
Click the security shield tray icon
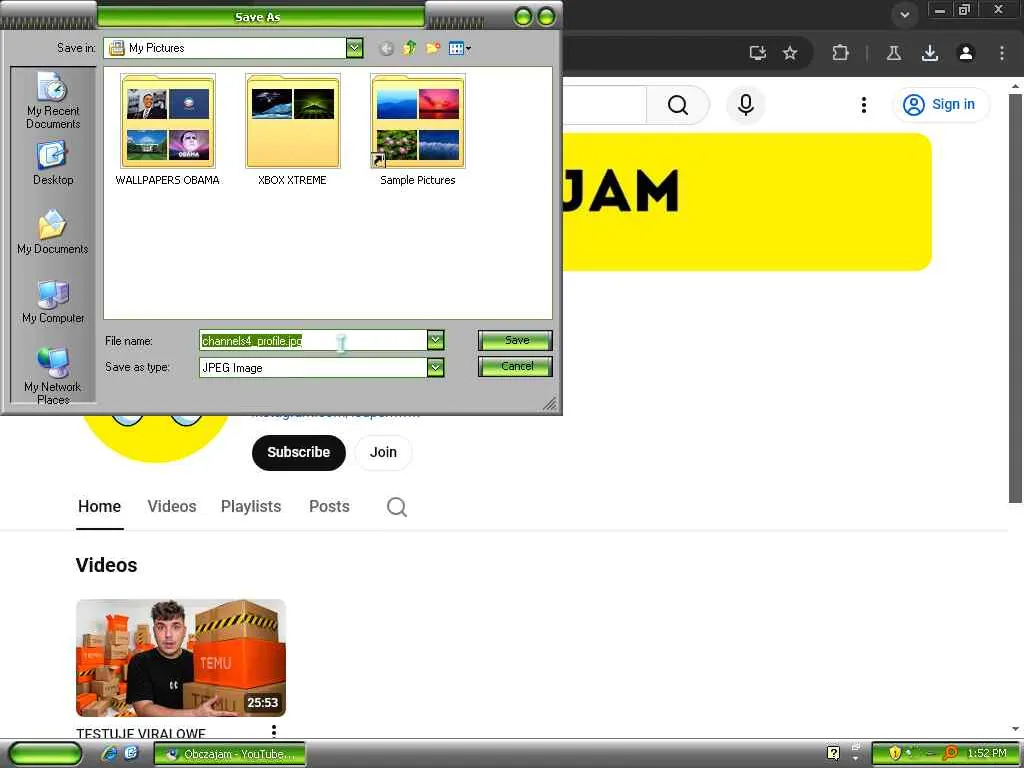point(895,754)
